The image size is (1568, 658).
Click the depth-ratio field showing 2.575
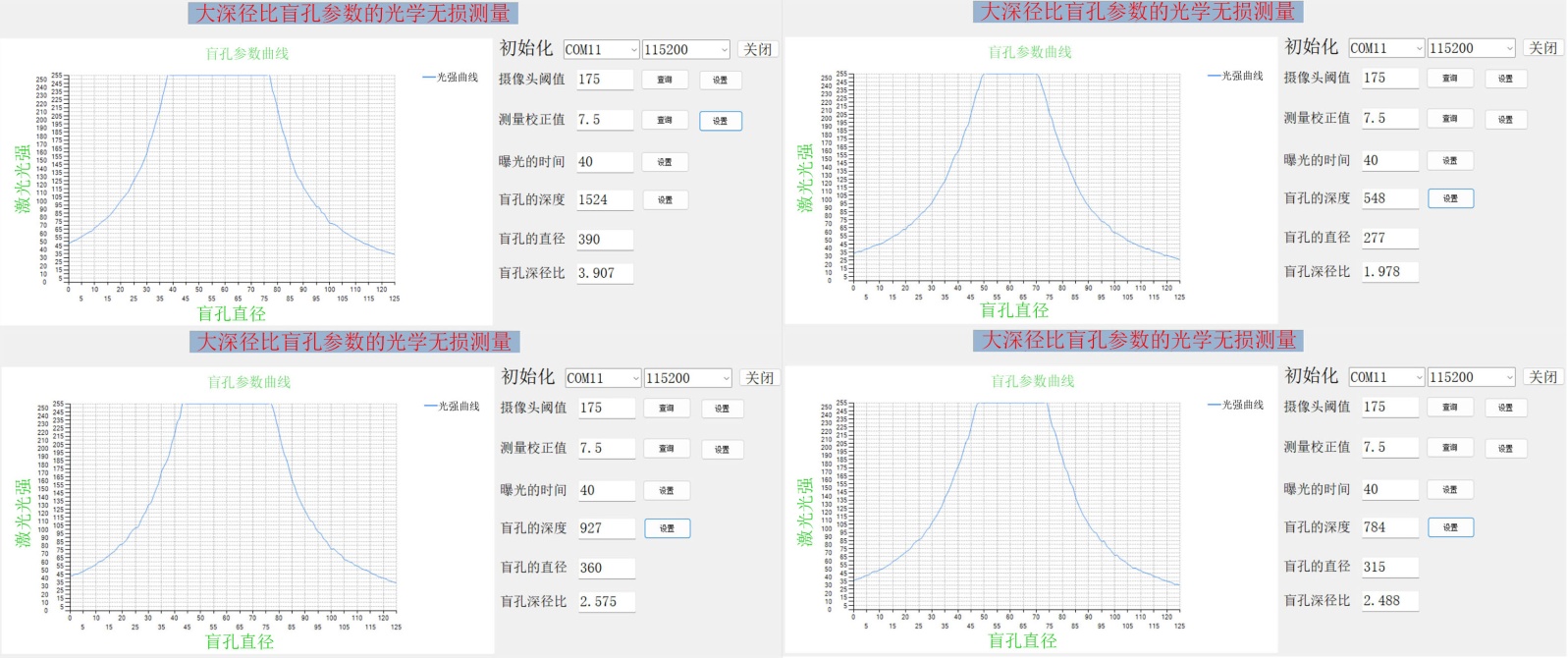[605, 602]
